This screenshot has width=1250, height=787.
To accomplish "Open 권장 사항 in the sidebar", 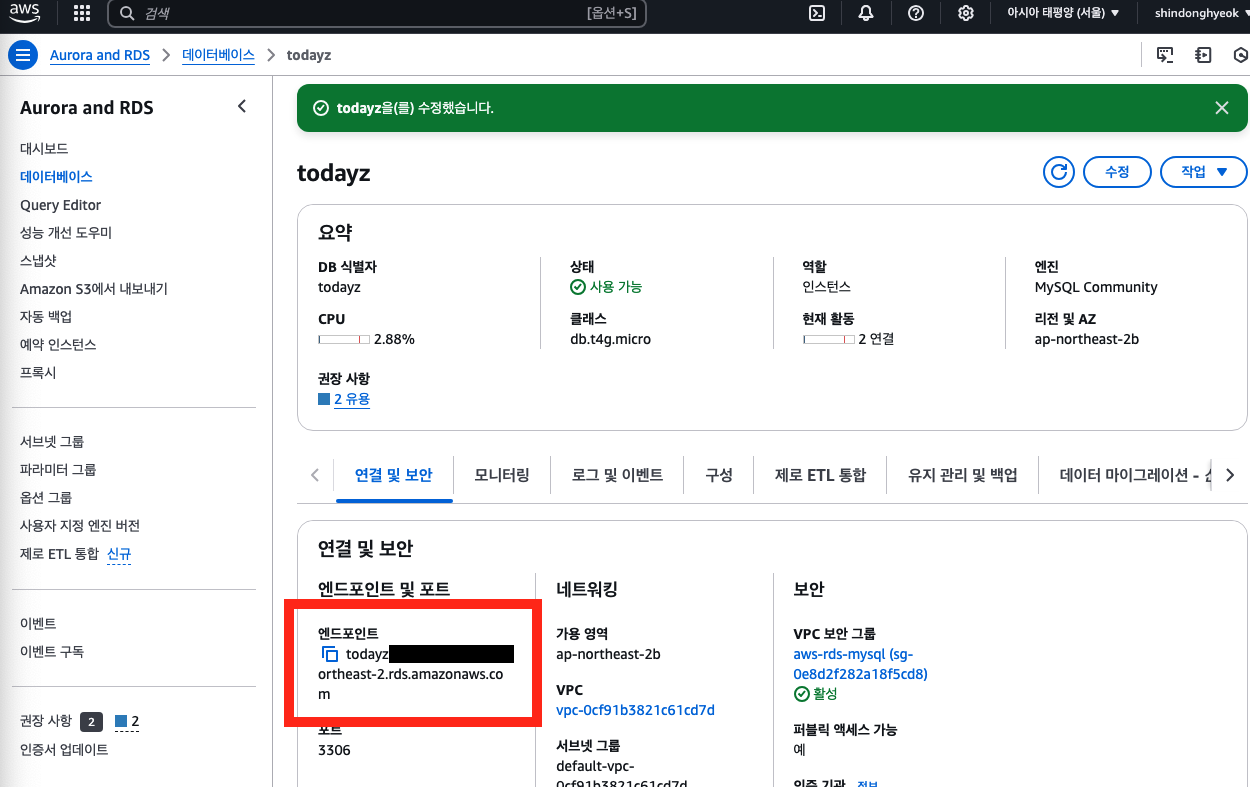I will (46, 720).
